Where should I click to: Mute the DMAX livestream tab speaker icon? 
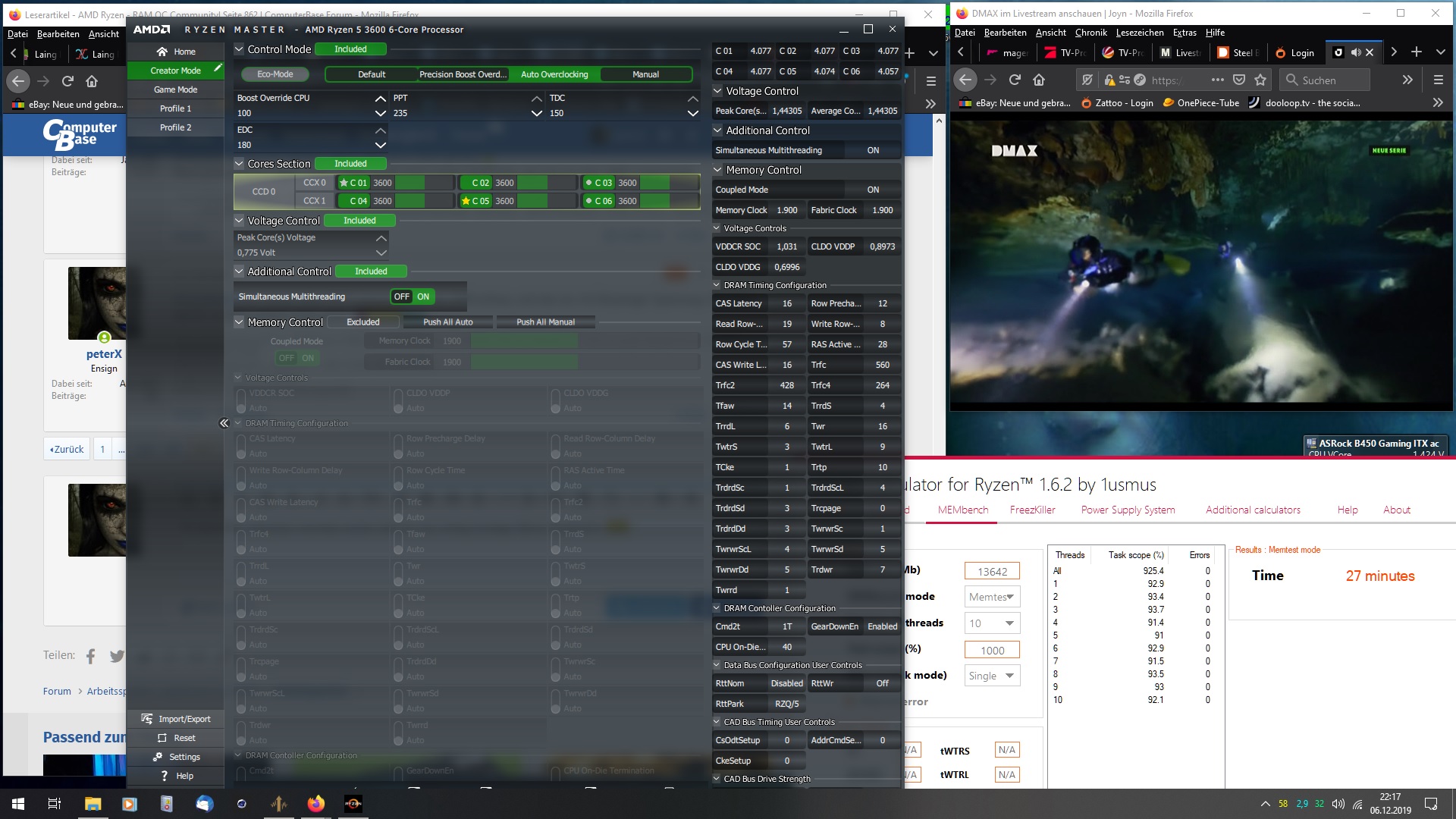point(1356,52)
